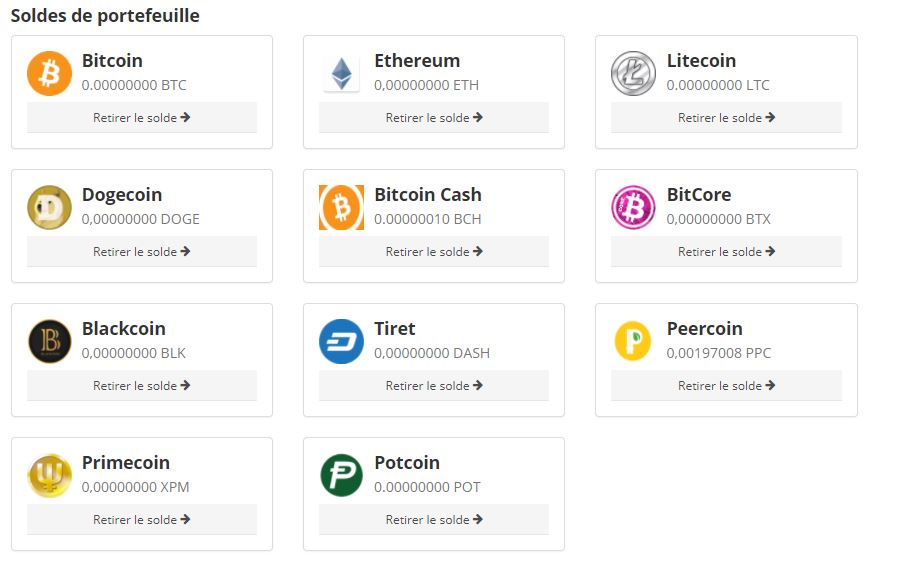This screenshot has height=570, width=902.
Task: Open Retirer le solde under Dogecoin
Action: coord(142,251)
